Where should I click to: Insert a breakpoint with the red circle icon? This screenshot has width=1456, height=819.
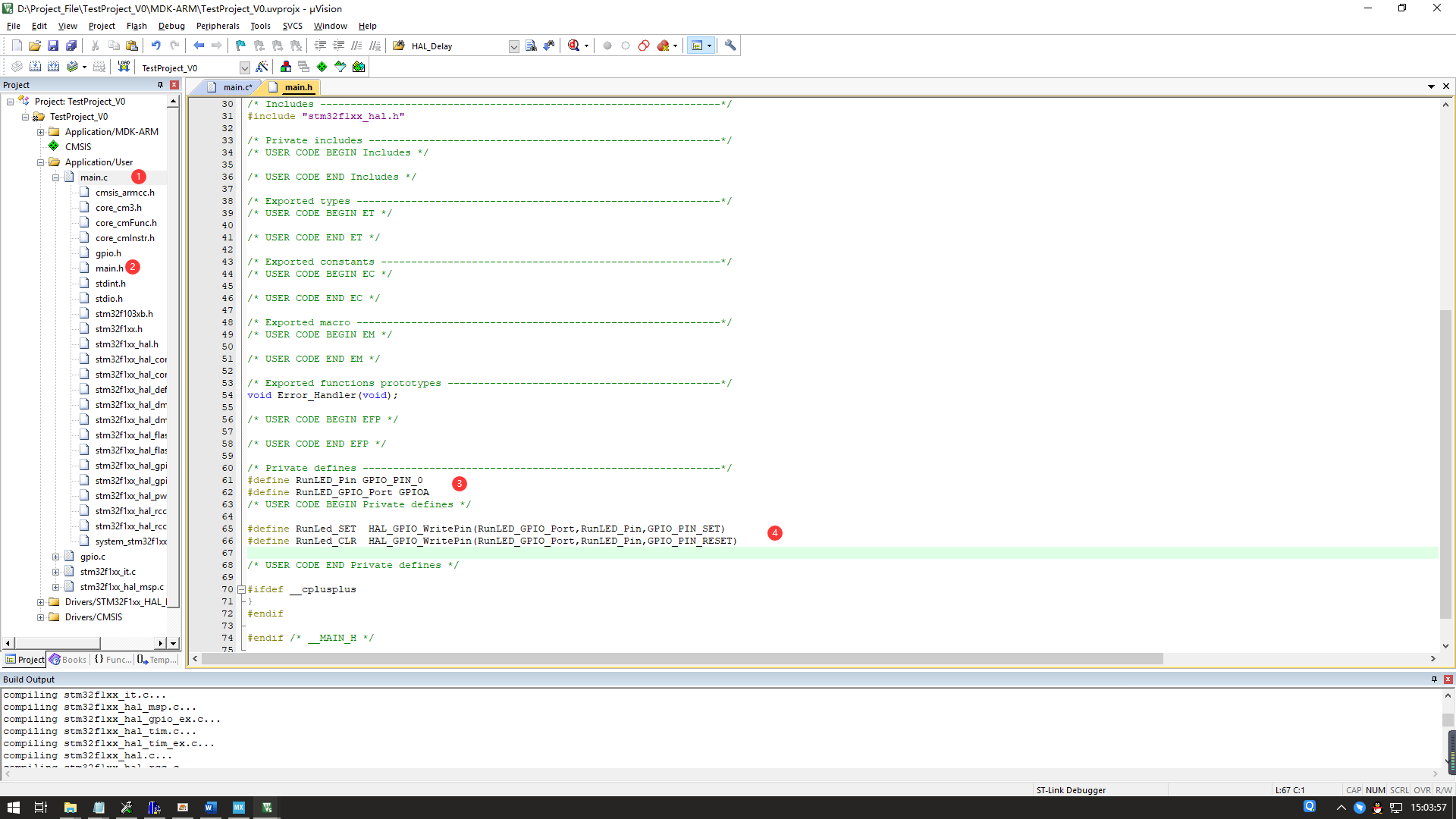click(x=607, y=45)
